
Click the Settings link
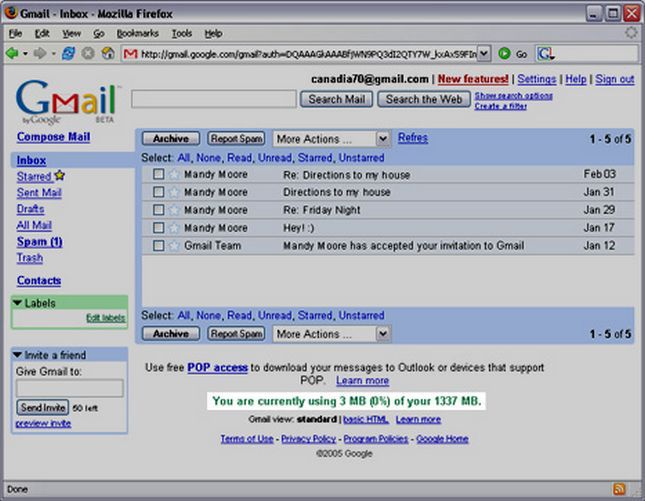pos(537,79)
